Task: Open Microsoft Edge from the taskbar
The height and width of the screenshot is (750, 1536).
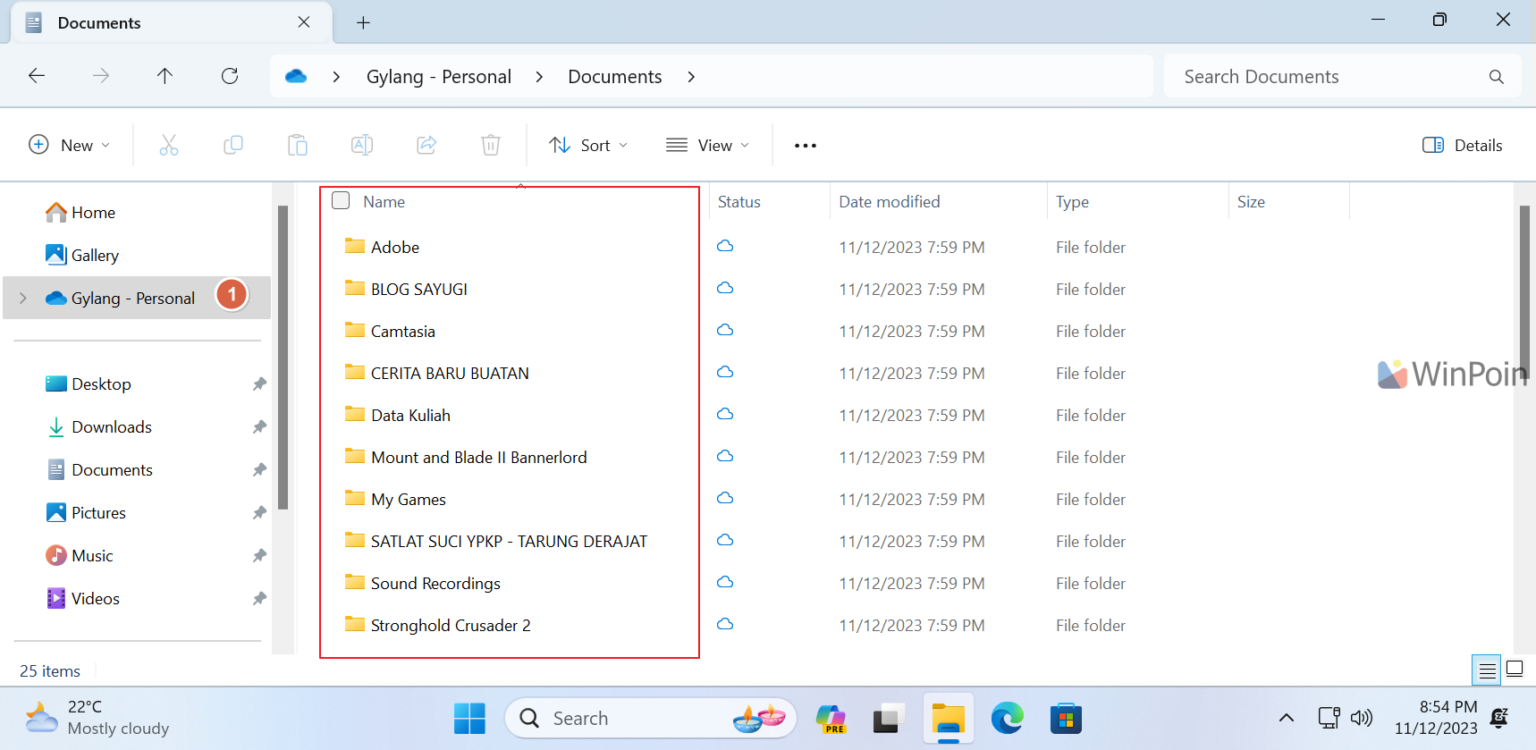Action: (x=1007, y=718)
